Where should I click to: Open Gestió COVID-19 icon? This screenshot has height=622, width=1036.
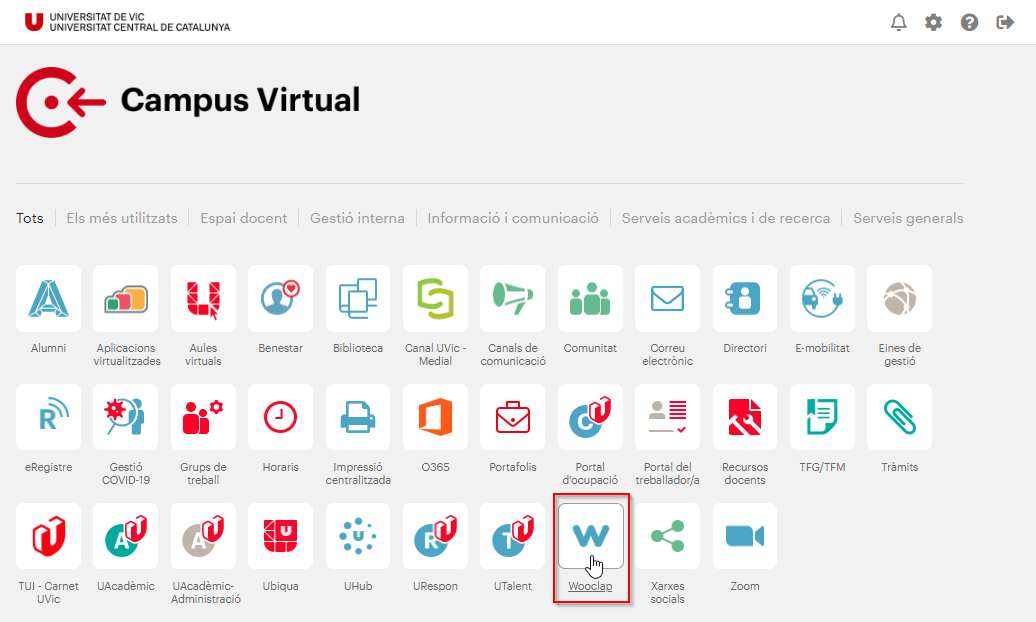click(x=126, y=418)
